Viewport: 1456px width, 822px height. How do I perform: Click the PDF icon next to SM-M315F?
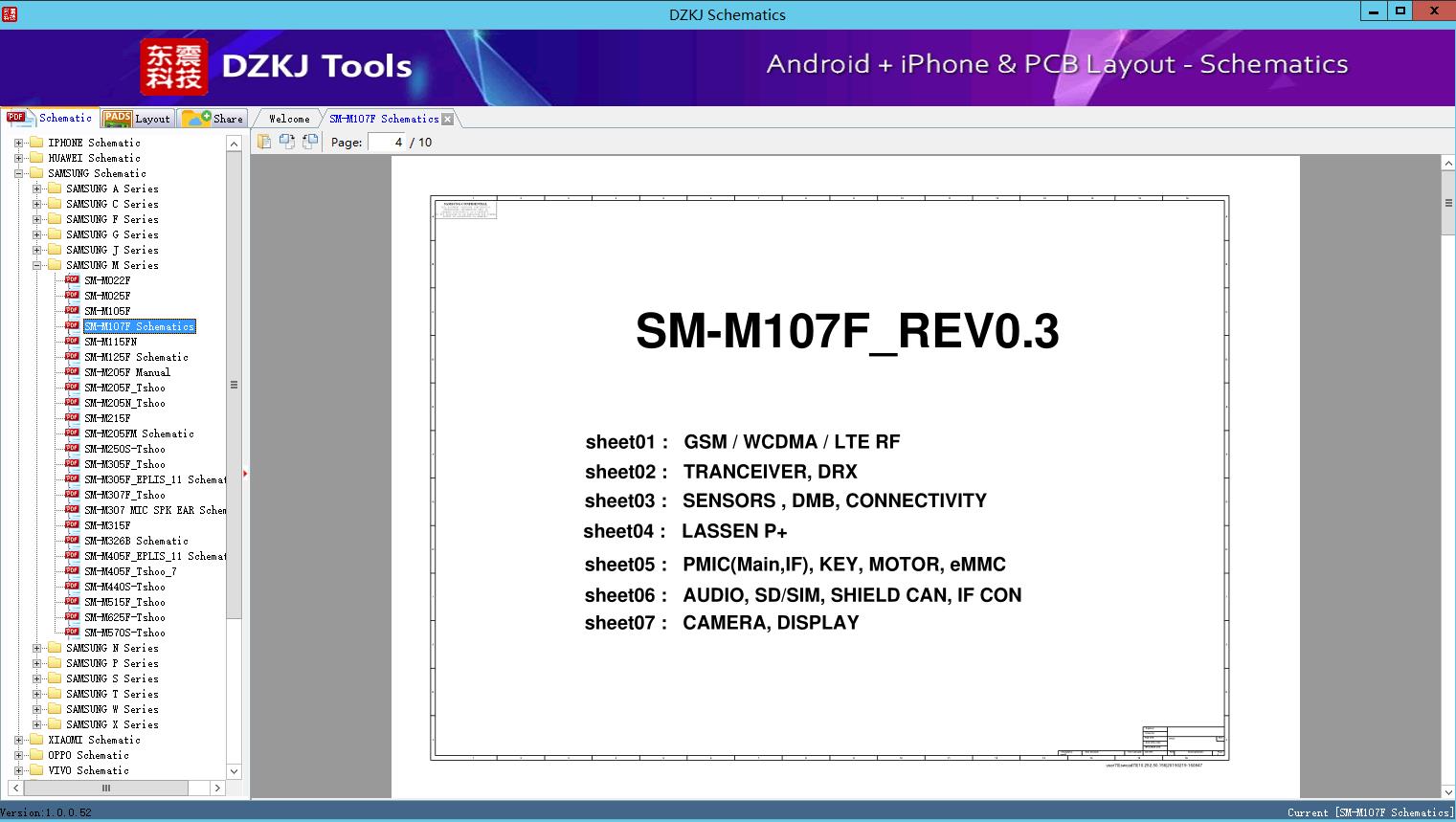click(x=72, y=525)
